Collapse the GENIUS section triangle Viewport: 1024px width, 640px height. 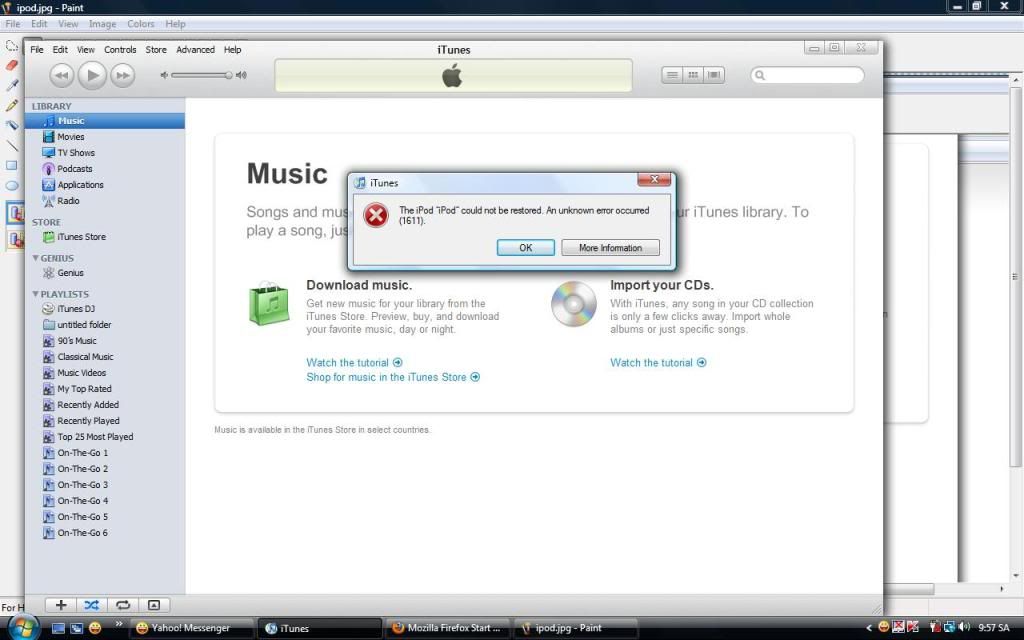[x=36, y=258]
